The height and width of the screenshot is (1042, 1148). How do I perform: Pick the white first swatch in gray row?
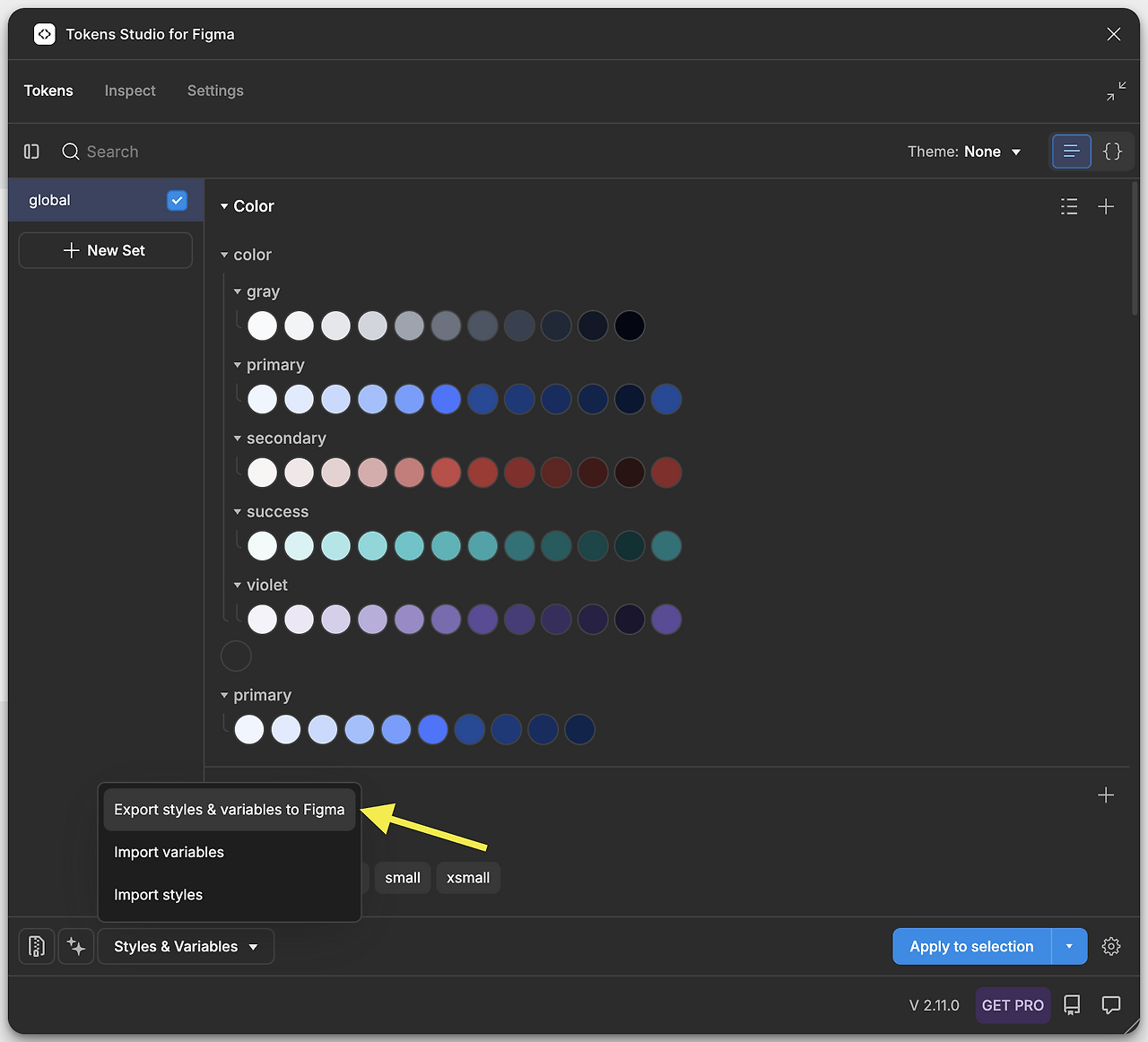point(262,326)
